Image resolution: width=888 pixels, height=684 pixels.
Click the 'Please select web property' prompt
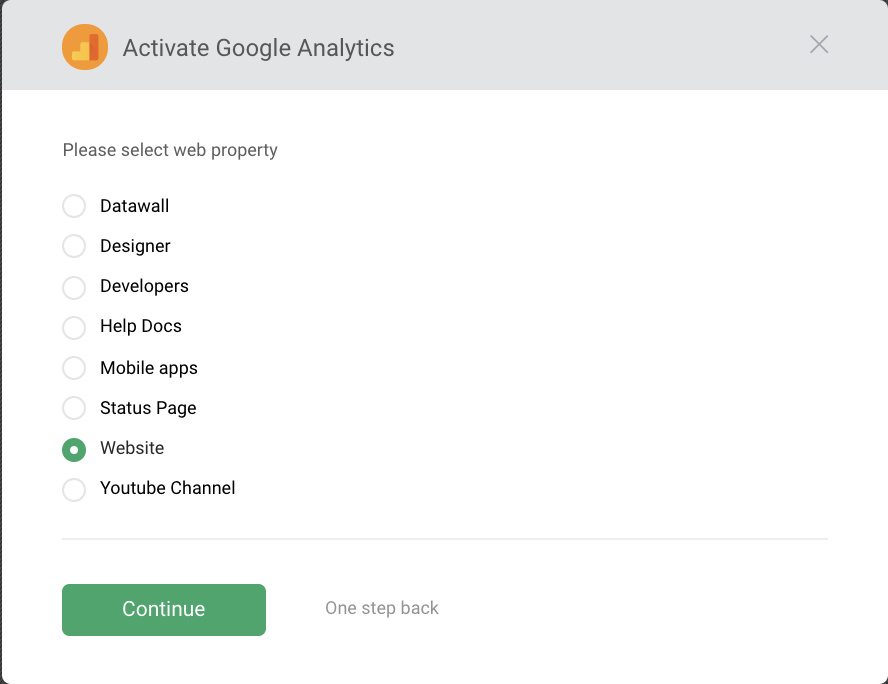pos(170,150)
